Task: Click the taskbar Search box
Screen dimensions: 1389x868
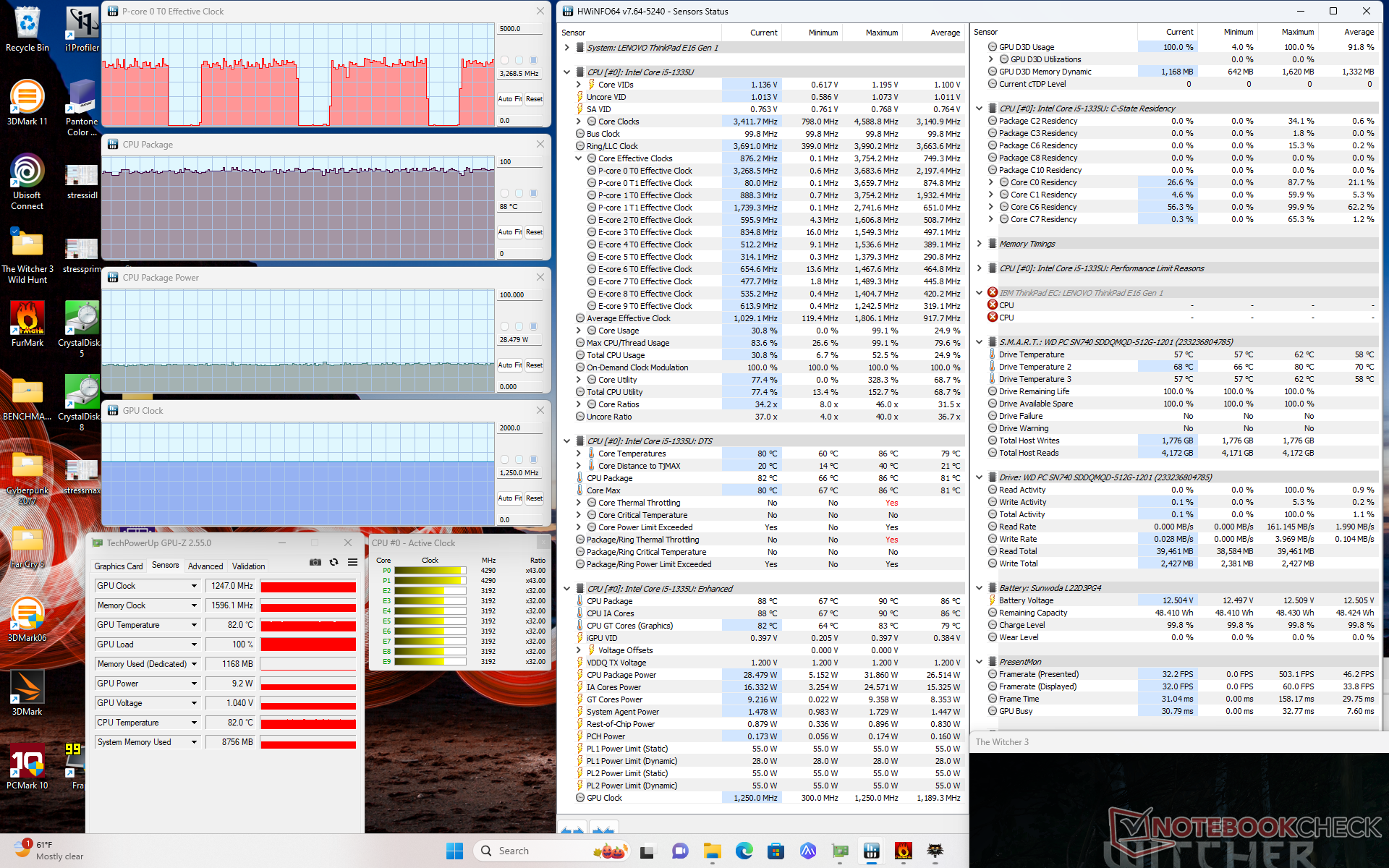Action: click(x=528, y=851)
